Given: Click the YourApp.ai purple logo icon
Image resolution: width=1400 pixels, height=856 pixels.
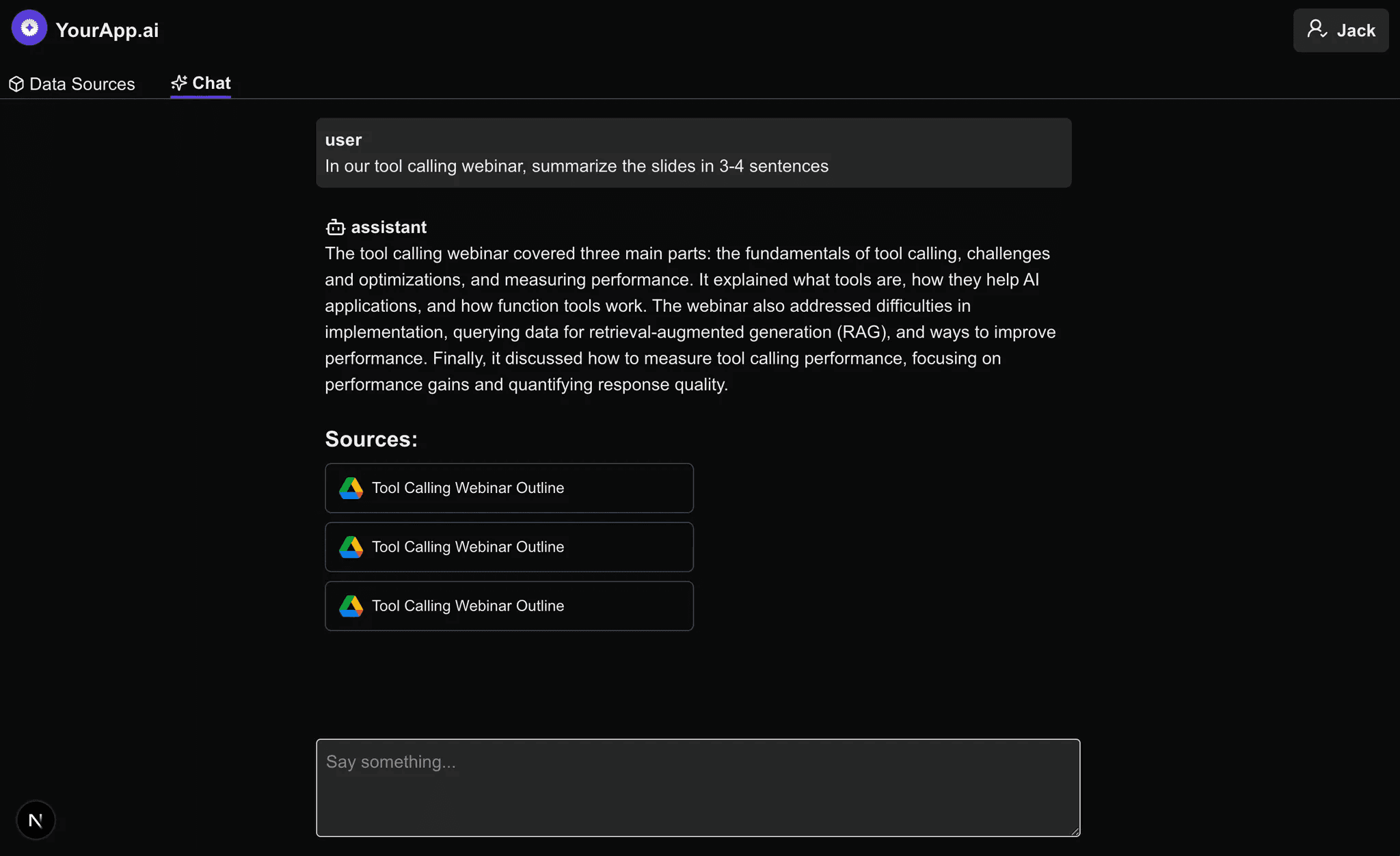Looking at the screenshot, I should [29, 28].
